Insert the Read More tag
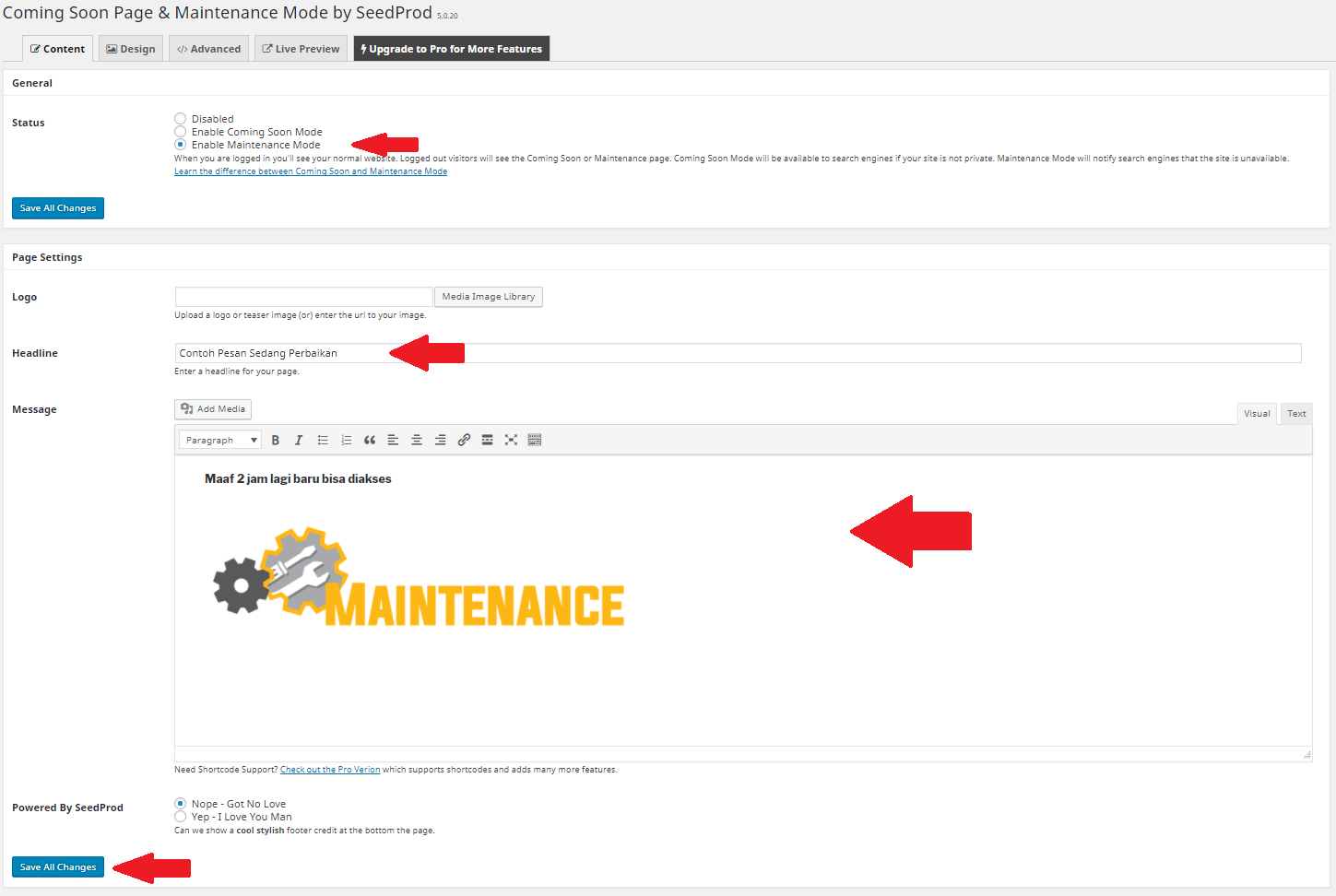The image size is (1336, 896). click(x=487, y=440)
